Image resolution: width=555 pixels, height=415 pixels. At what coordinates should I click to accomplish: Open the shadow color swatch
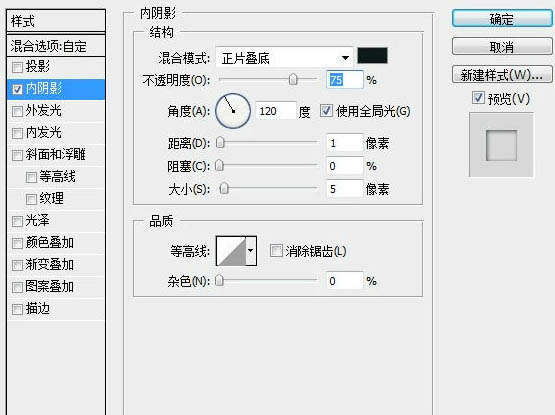click(x=372, y=56)
